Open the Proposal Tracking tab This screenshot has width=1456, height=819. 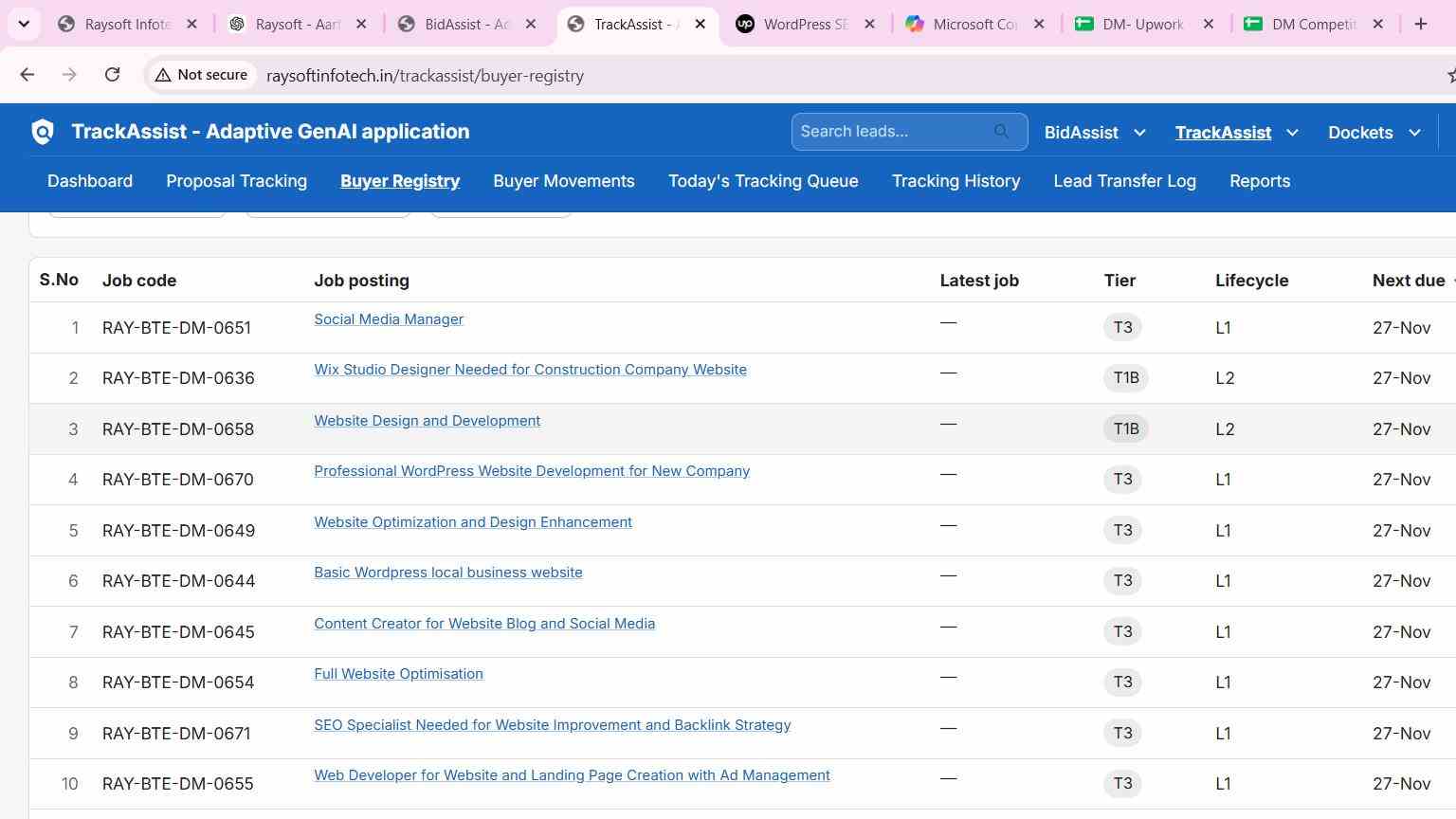pos(236,181)
